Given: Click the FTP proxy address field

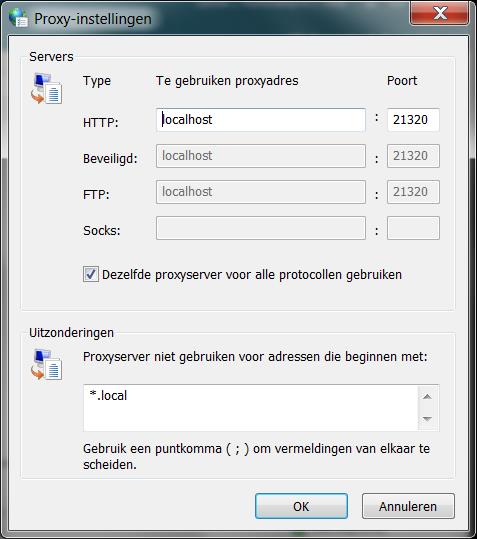Looking at the screenshot, I should pos(261,192).
